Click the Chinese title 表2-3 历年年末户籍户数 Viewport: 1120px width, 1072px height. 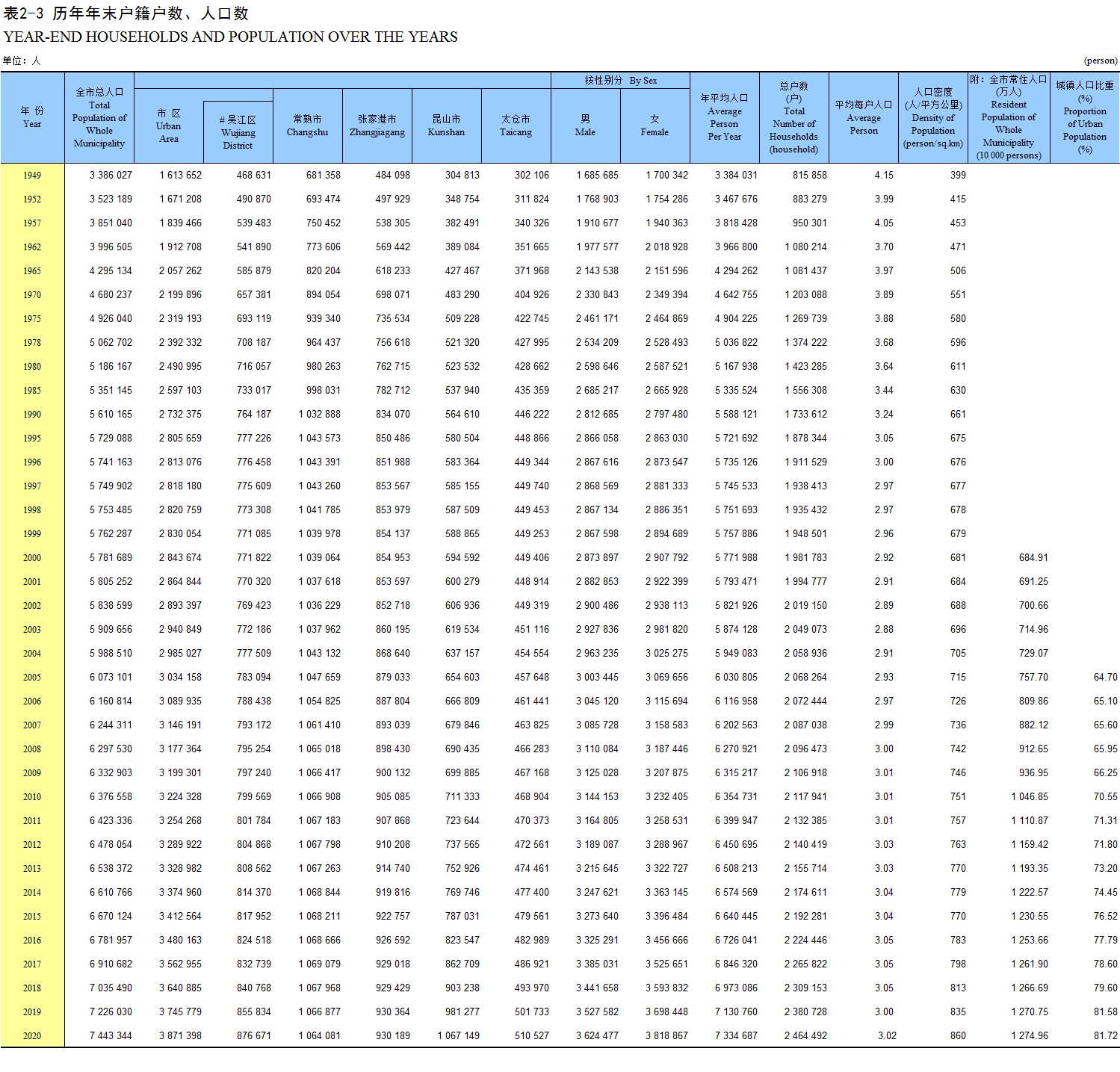pyautogui.click(x=126, y=13)
